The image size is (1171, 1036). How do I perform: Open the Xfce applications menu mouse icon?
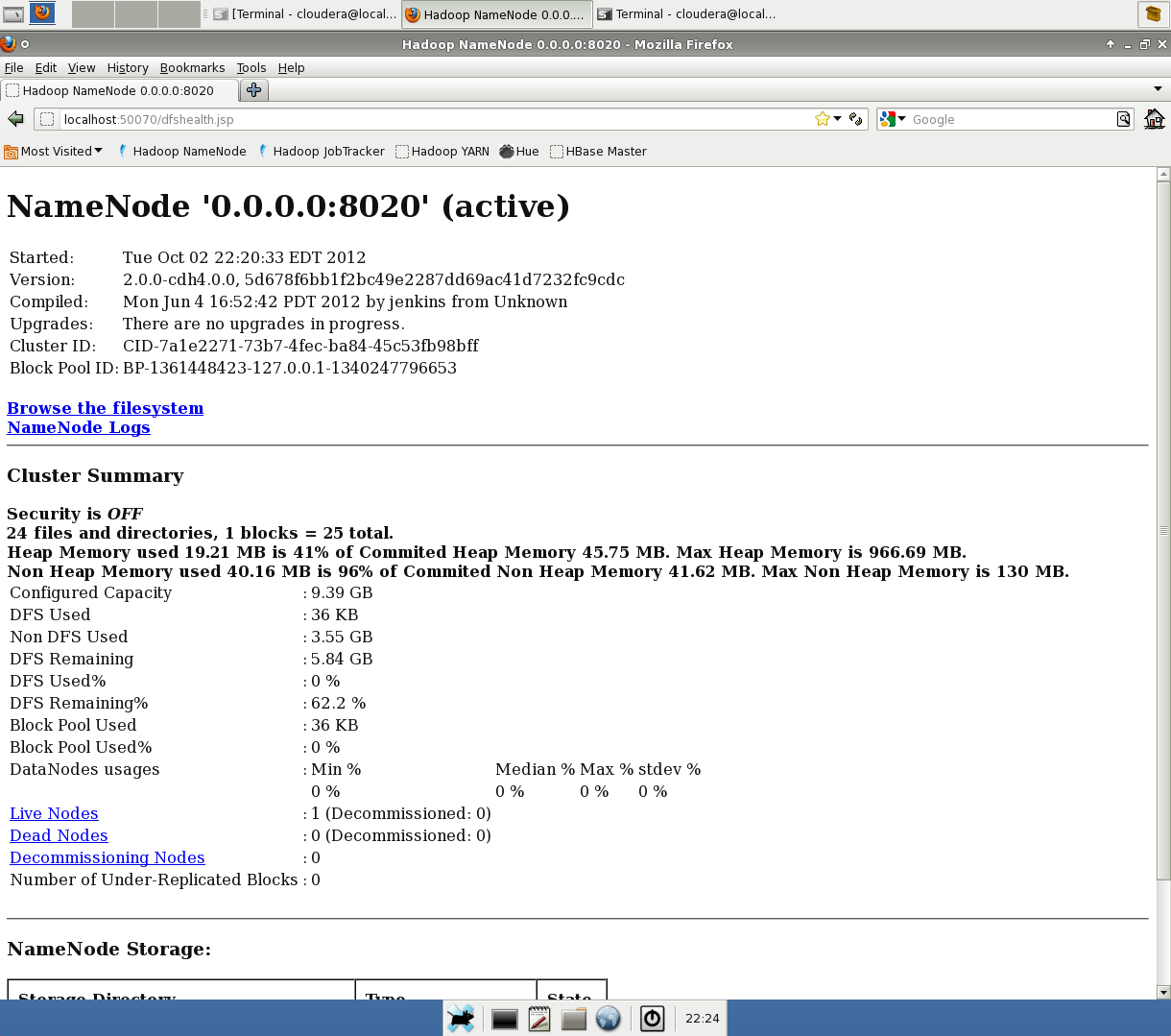(461, 1019)
